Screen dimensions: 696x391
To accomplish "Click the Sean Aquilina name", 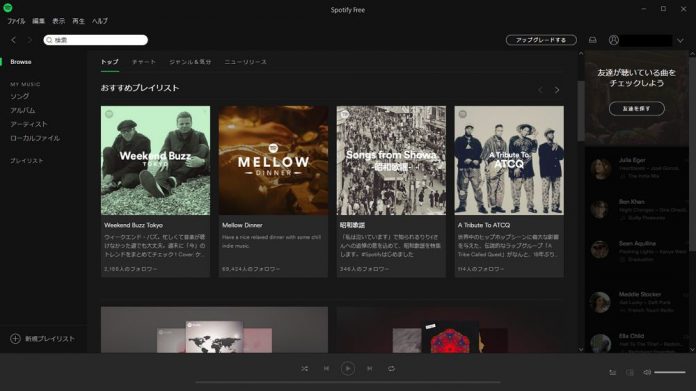I will (x=637, y=243).
